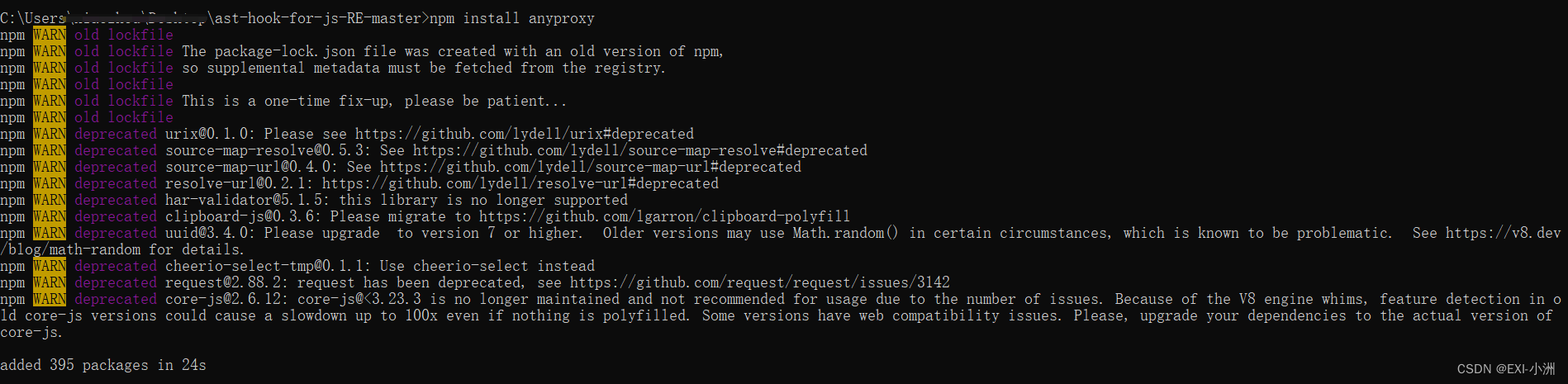The image size is (1568, 384).
Task: Open the source-map-url#deprecated GitHub link
Action: (x=591, y=167)
